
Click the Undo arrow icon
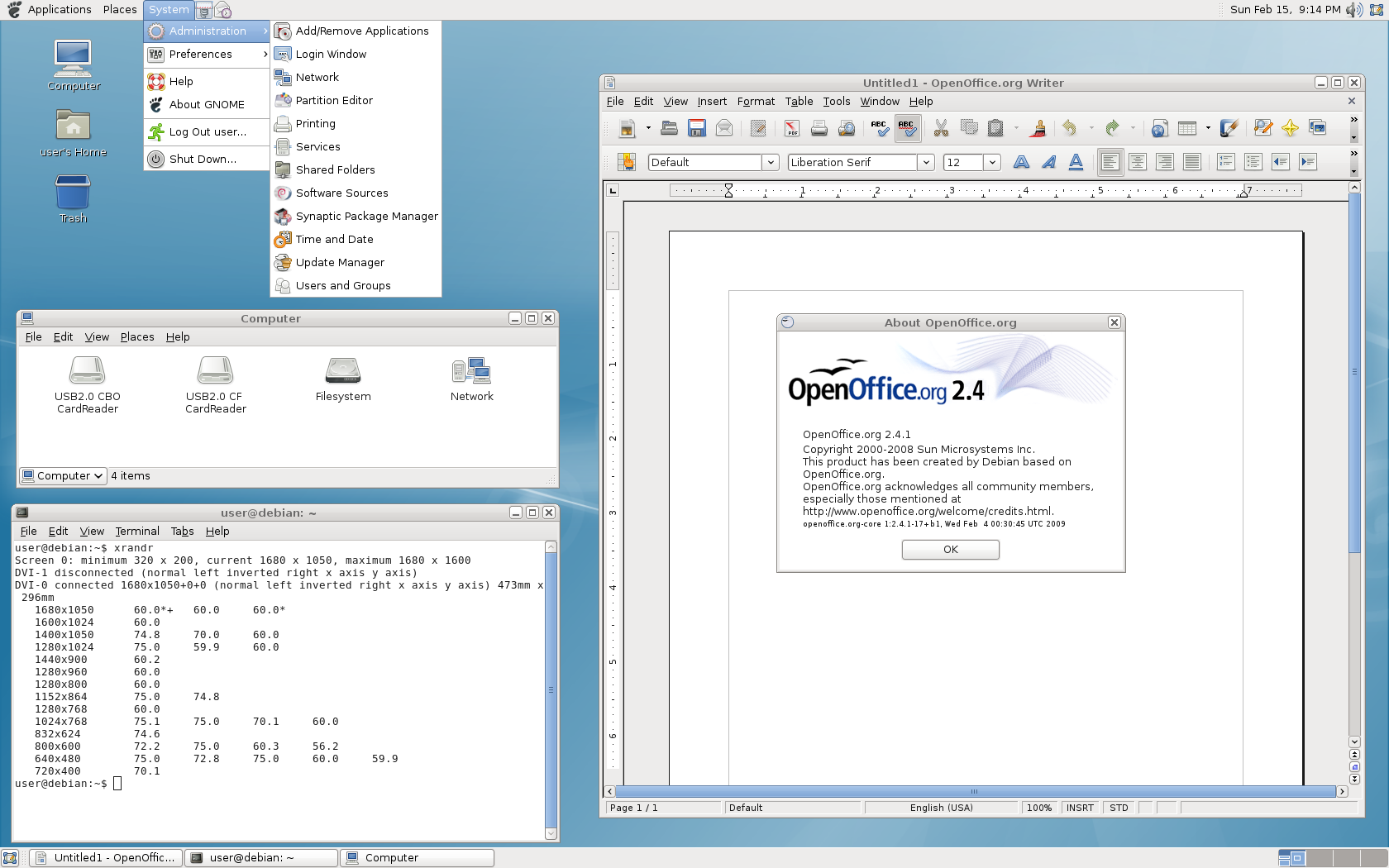[1070, 128]
